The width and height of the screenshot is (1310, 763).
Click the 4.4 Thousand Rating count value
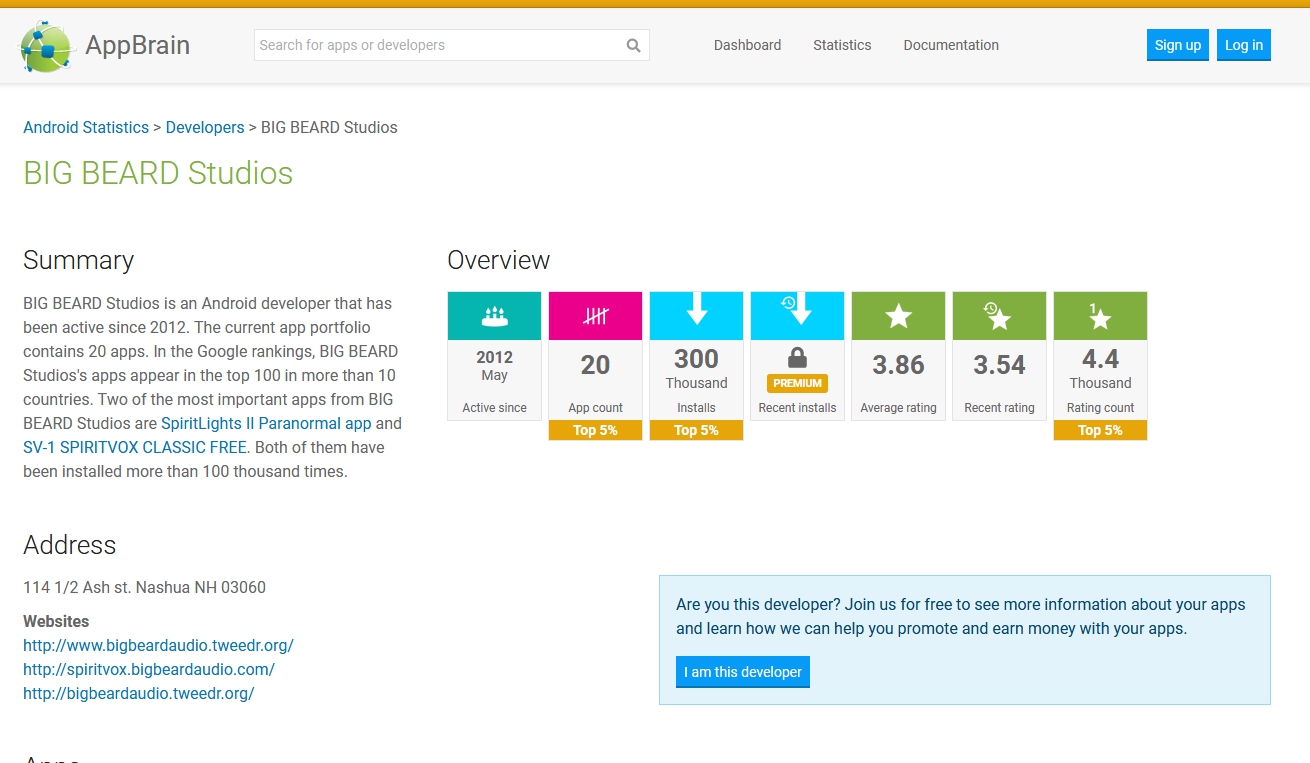[x=1100, y=368]
